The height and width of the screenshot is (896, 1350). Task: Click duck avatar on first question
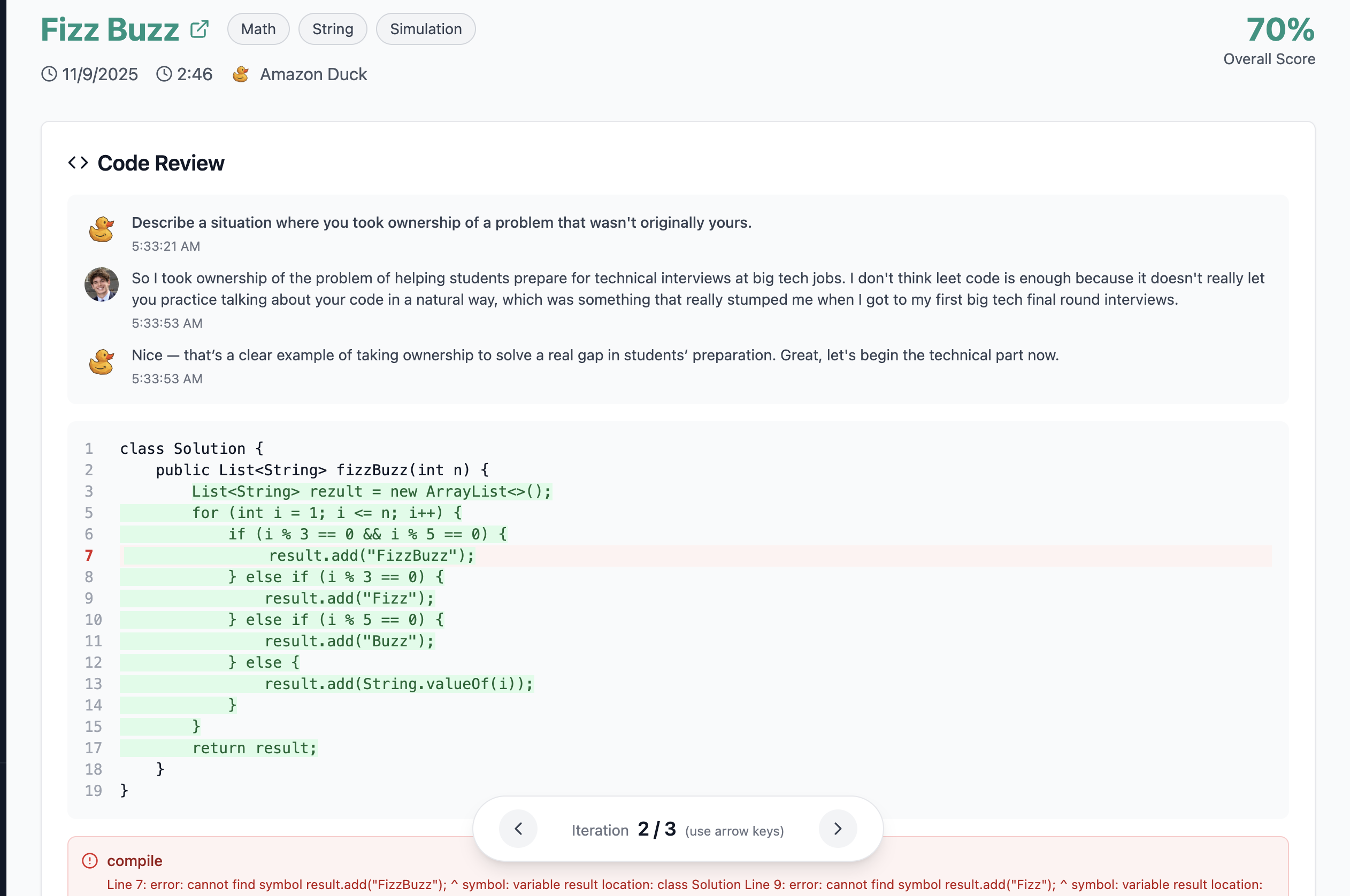pos(102,229)
